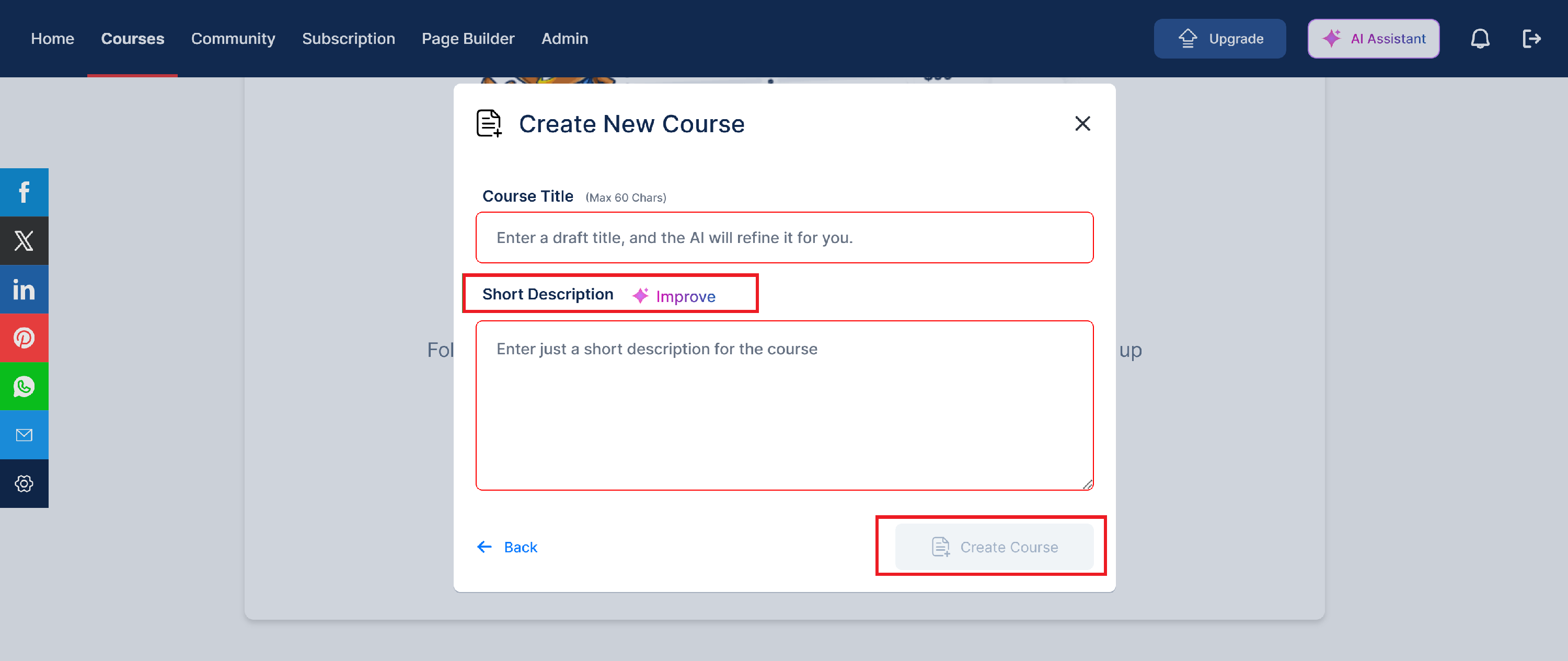Close the Create New Course dialog

point(1082,123)
